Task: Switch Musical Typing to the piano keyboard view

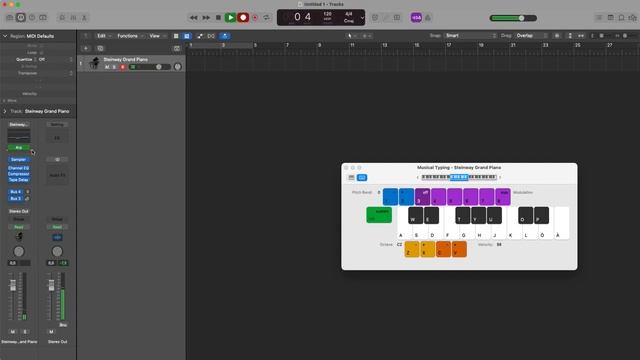Action: click(x=351, y=178)
